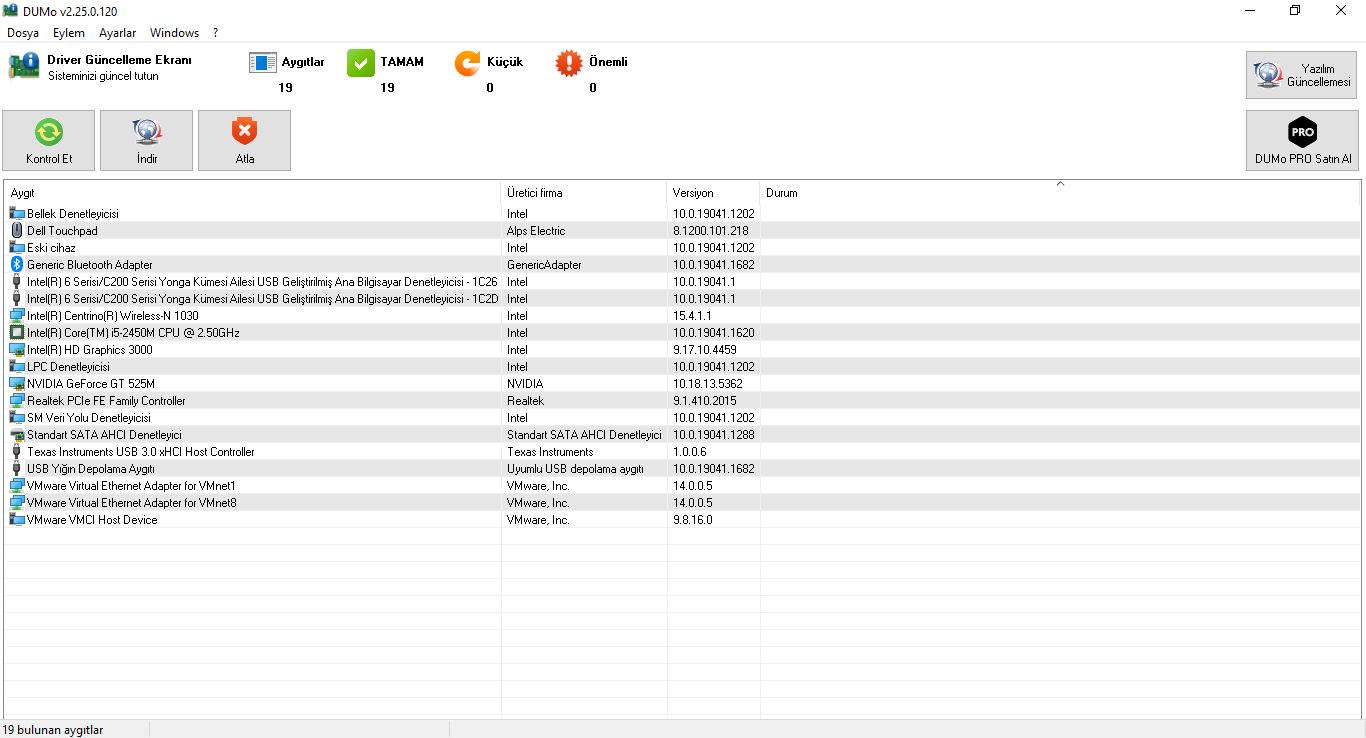
Task: Click Alps Electric manufacturer cell
Action: pyautogui.click(x=536, y=231)
